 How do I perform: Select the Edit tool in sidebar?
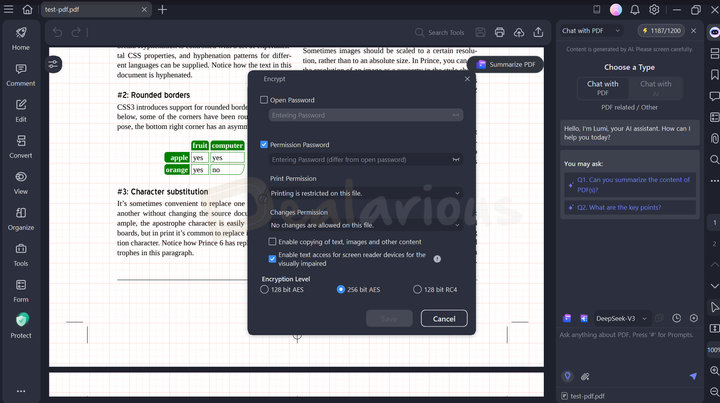[x=21, y=111]
